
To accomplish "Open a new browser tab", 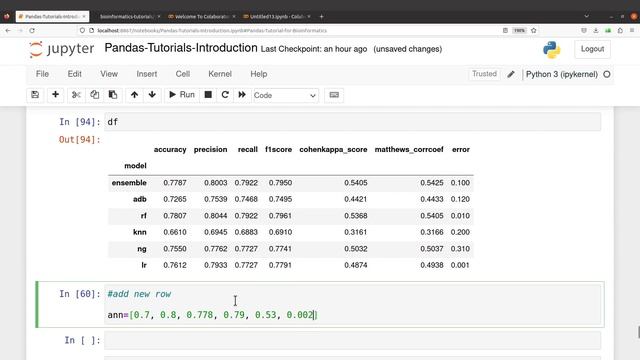I will [x=322, y=16].
